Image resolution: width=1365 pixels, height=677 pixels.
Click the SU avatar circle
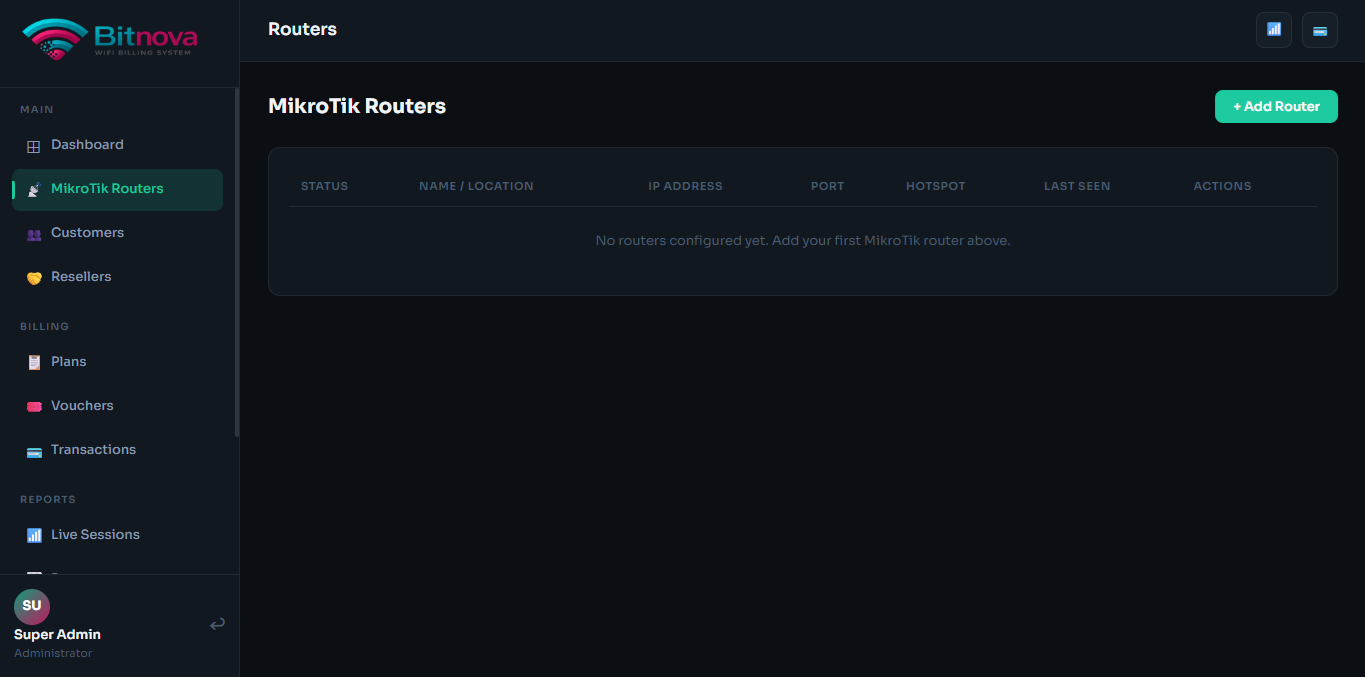click(32, 606)
